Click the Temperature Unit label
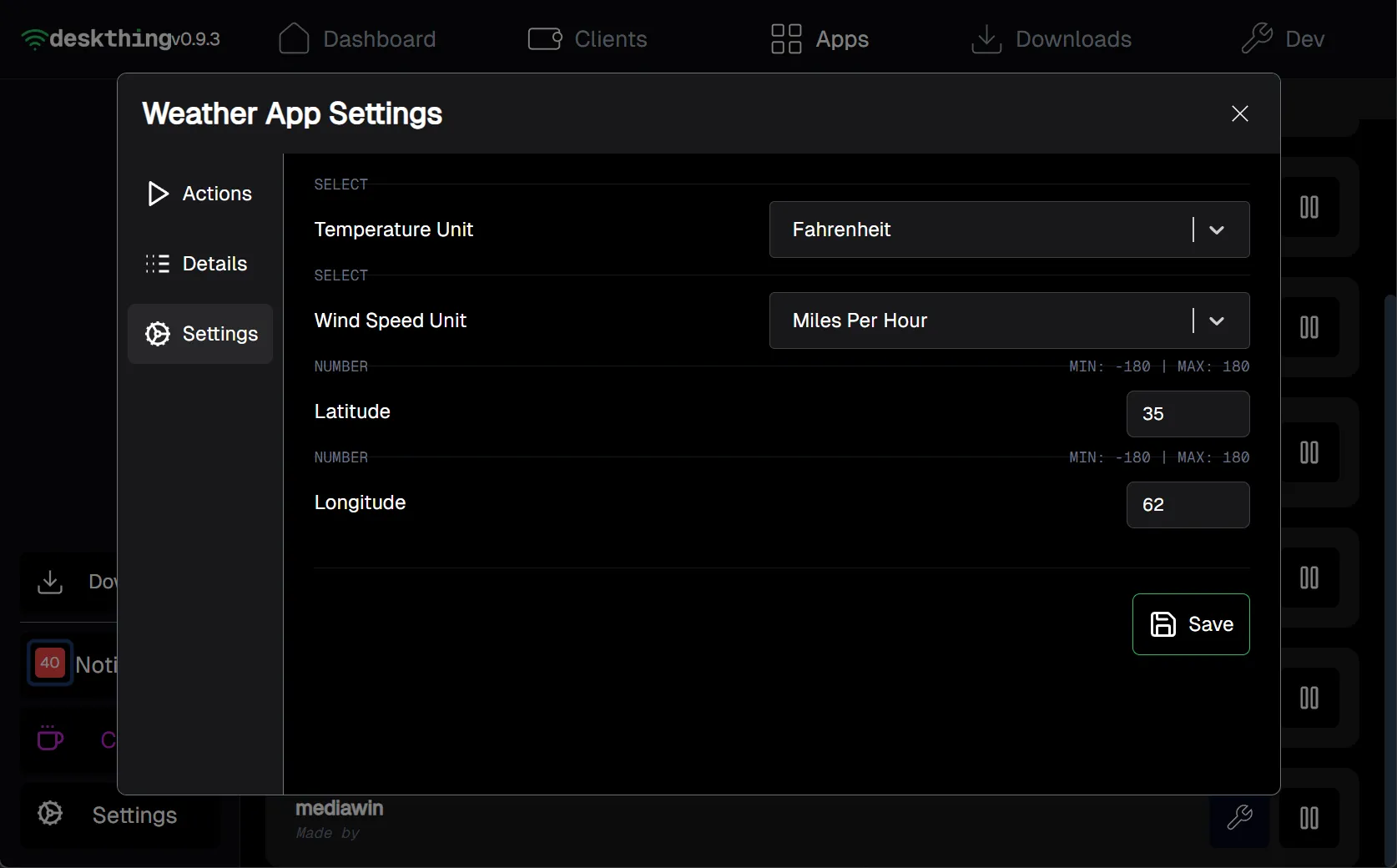Viewport: 1397px width, 868px height. (394, 230)
